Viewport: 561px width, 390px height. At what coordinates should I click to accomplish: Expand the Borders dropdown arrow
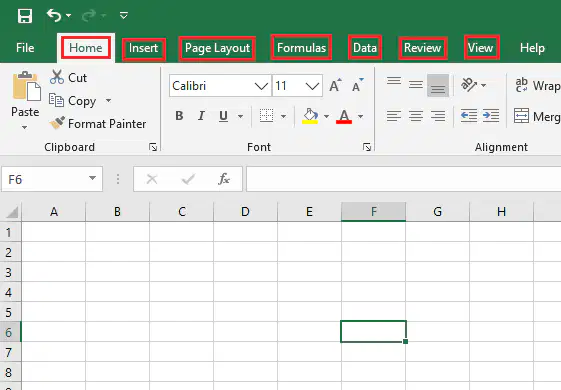click(283, 116)
